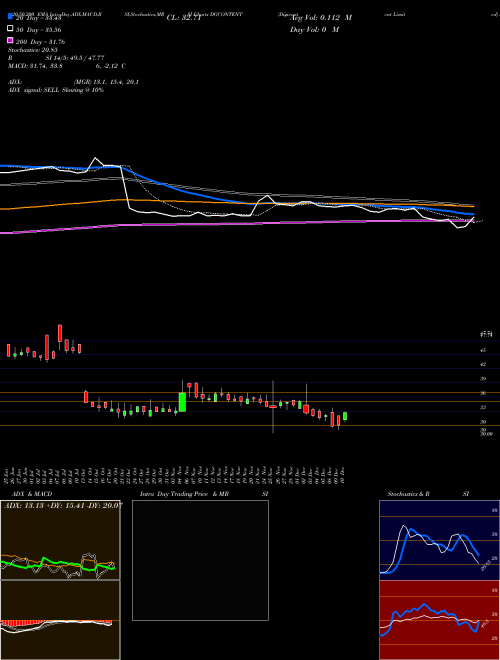
Task: Click the last green candle on the chart
Action: pyautogui.click(x=345, y=416)
